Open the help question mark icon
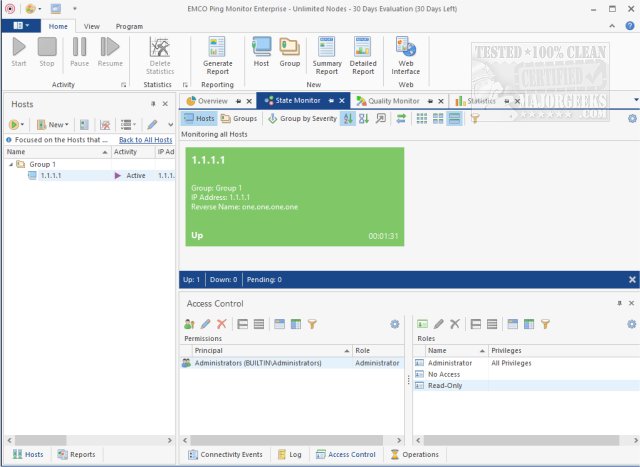640x467 pixels. click(630, 26)
